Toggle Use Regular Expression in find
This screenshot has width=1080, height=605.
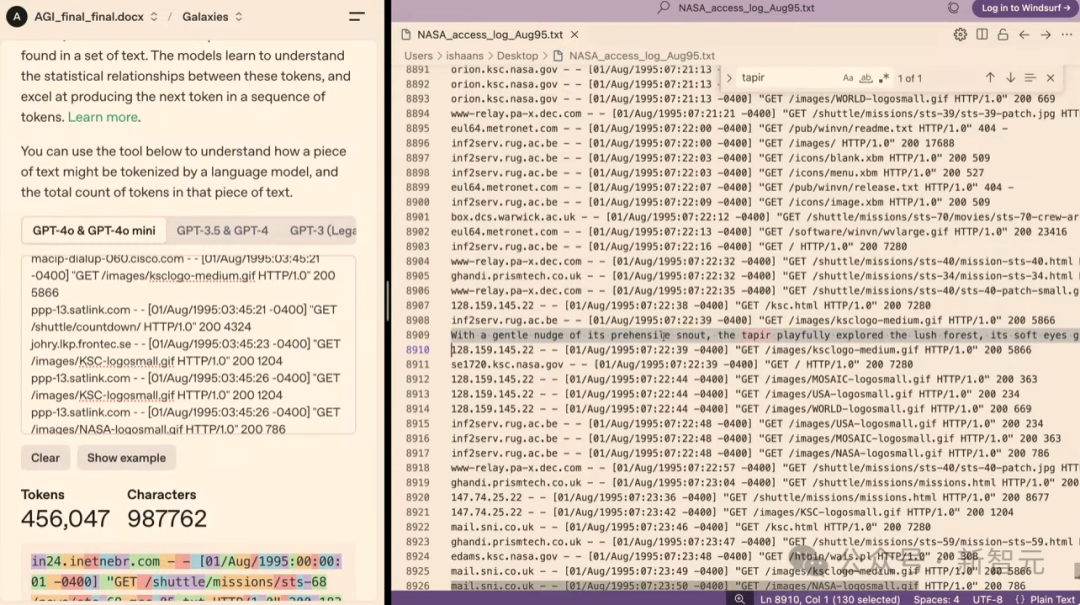(x=884, y=78)
